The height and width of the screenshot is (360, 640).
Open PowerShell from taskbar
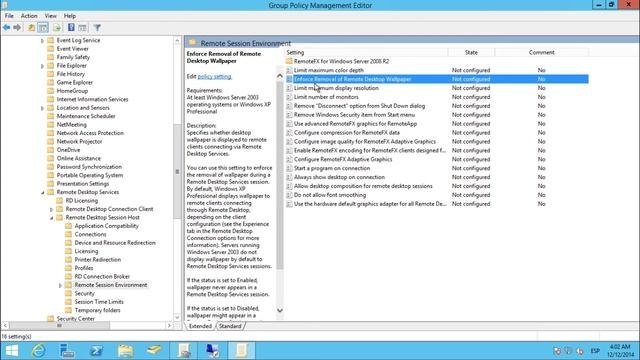tap(96, 351)
